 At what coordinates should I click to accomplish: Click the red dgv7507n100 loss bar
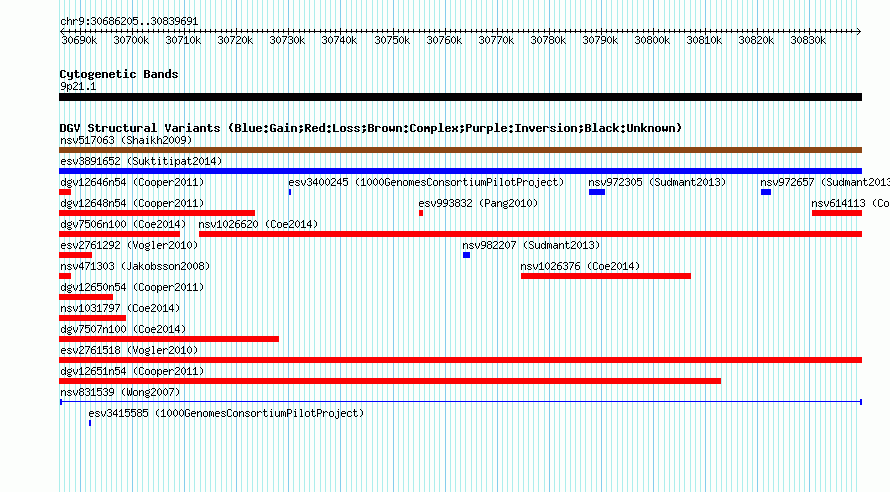coord(169,339)
